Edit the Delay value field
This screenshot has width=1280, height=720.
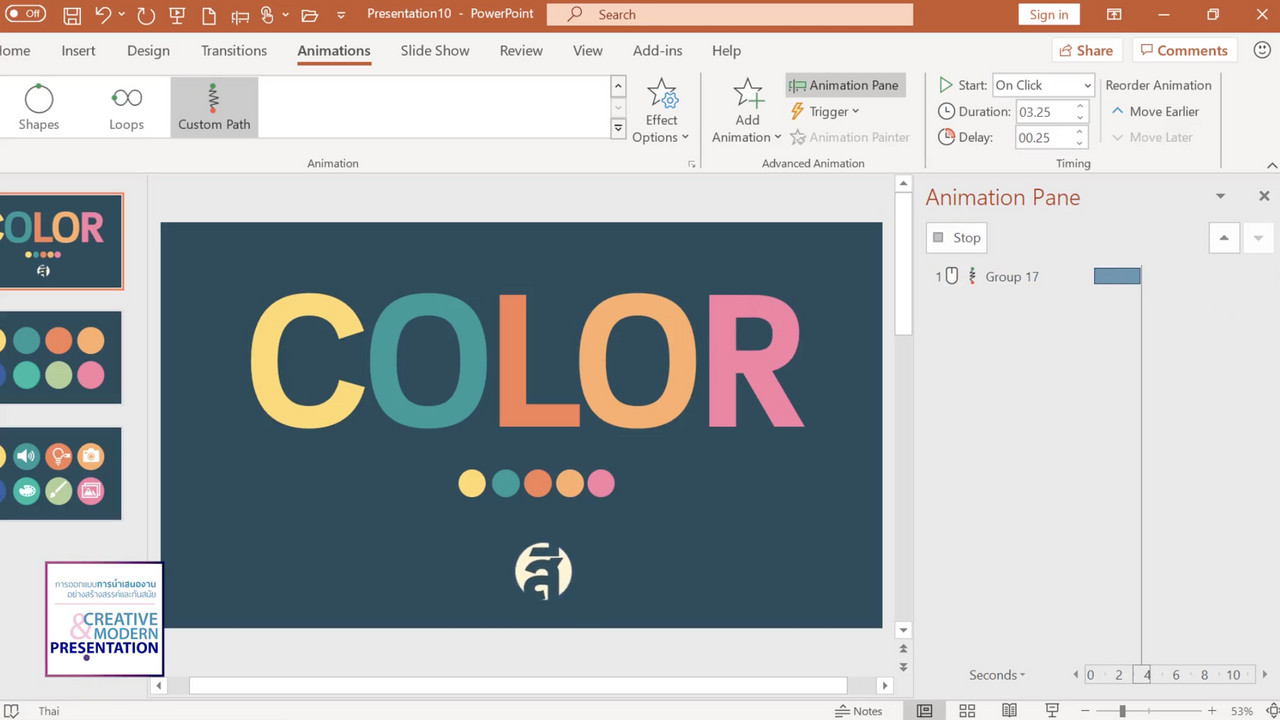(x=1045, y=137)
